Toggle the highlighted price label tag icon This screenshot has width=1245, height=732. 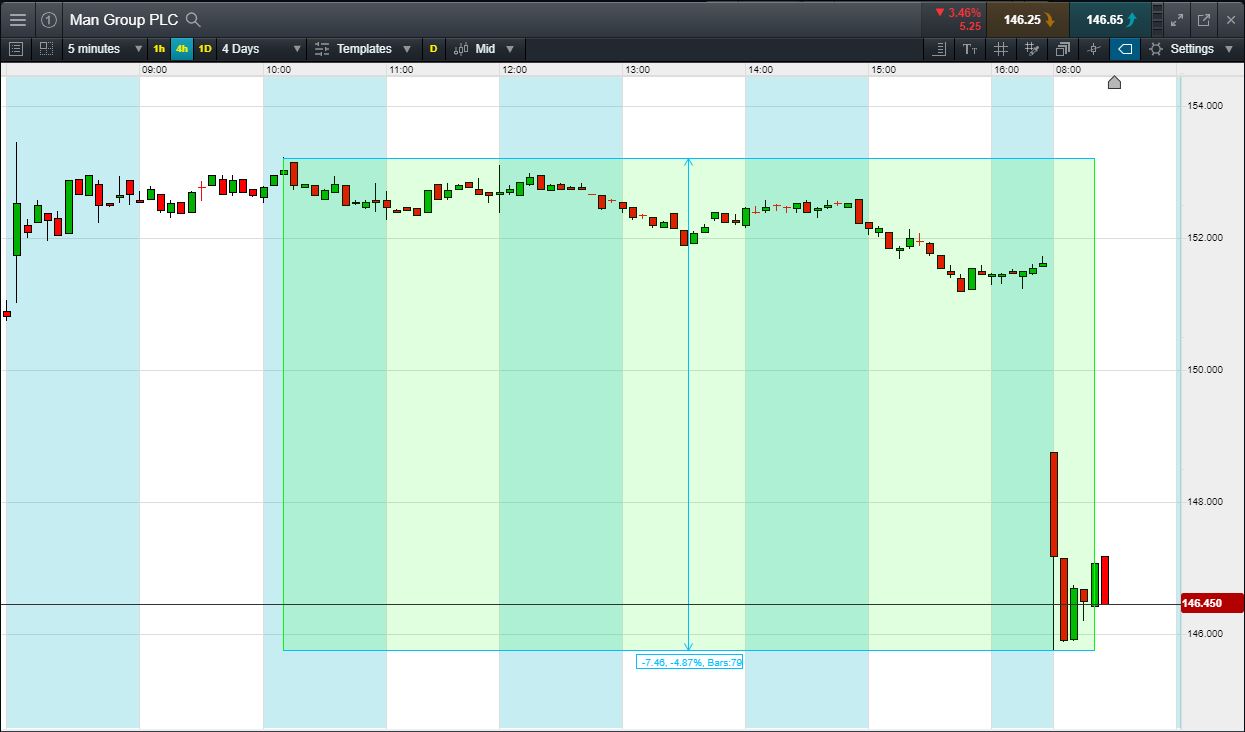point(1125,48)
